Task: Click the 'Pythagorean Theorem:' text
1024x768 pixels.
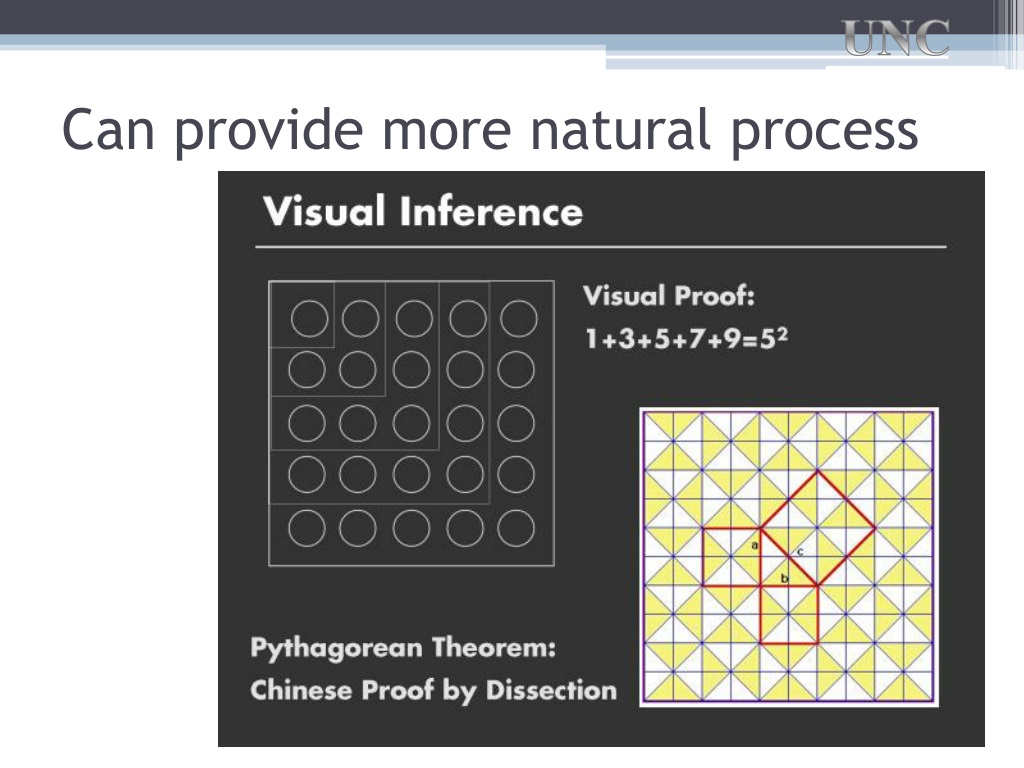Action: [403, 648]
